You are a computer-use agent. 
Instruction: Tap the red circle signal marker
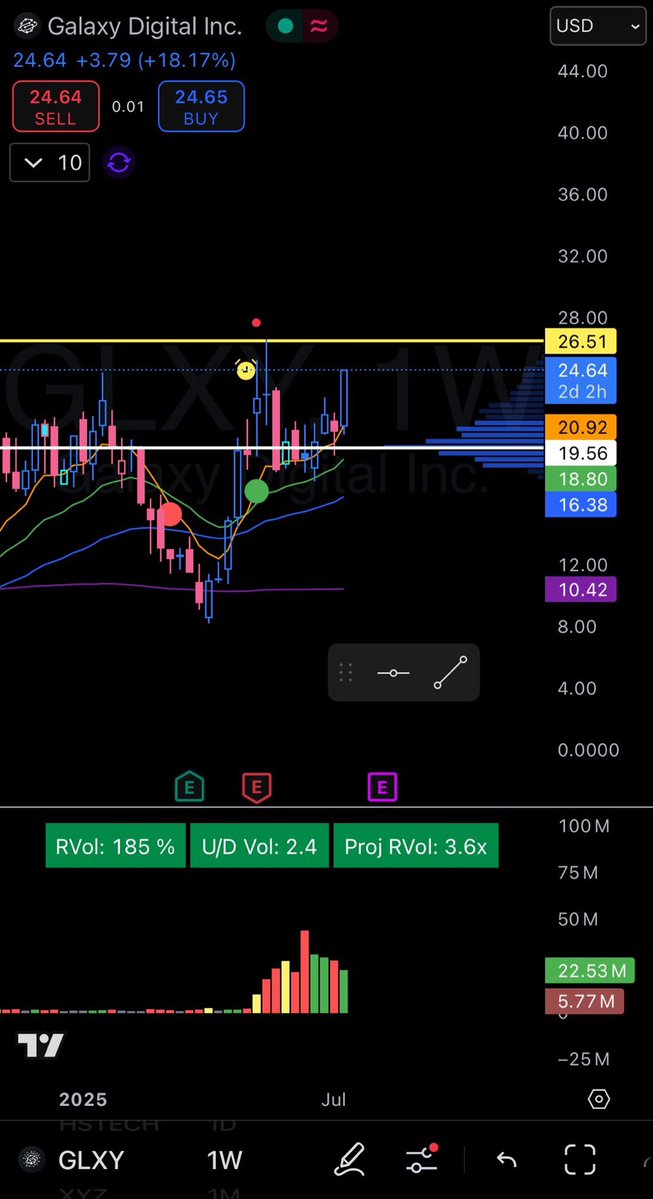click(170, 514)
